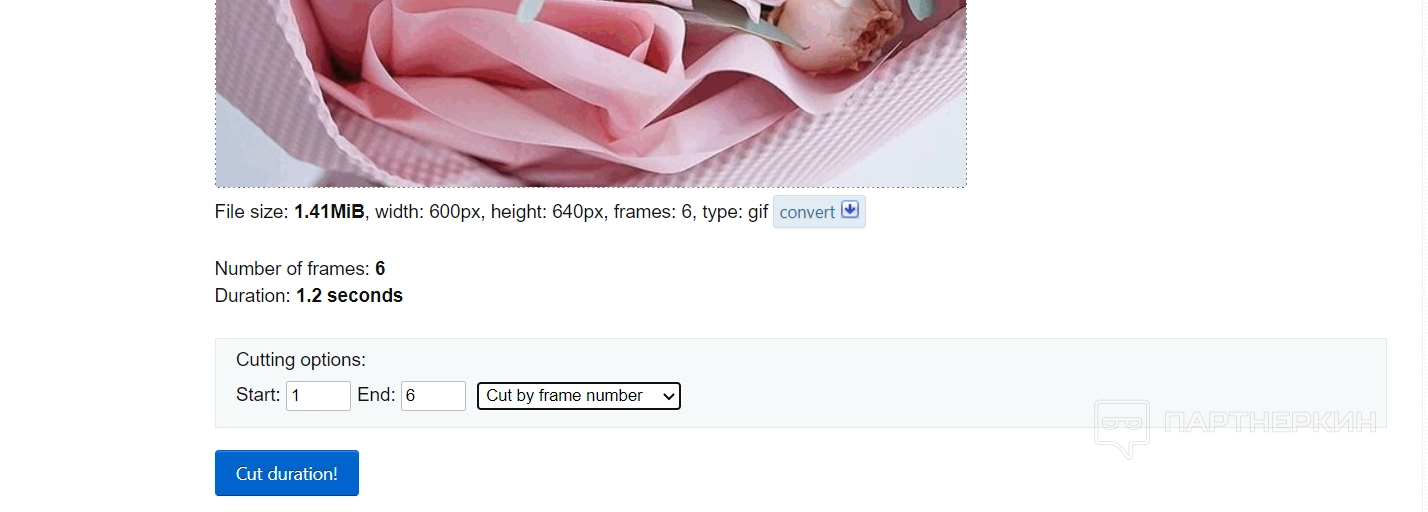Click the convert button text
Viewport: 1428px width, 512px height.
[x=807, y=212]
